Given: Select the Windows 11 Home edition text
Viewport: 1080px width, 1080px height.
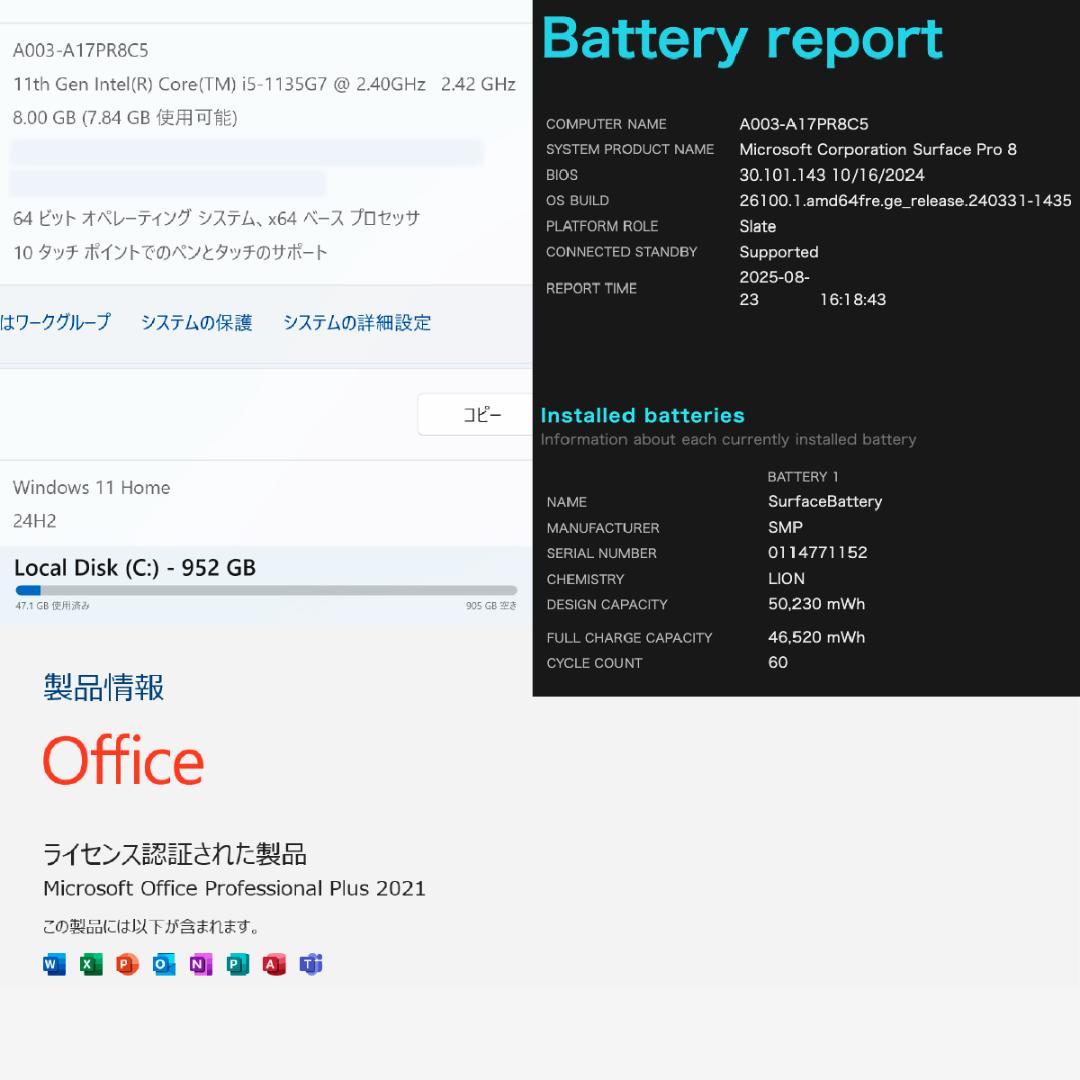Looking at the screenshot, I should (x=91, y=487).
